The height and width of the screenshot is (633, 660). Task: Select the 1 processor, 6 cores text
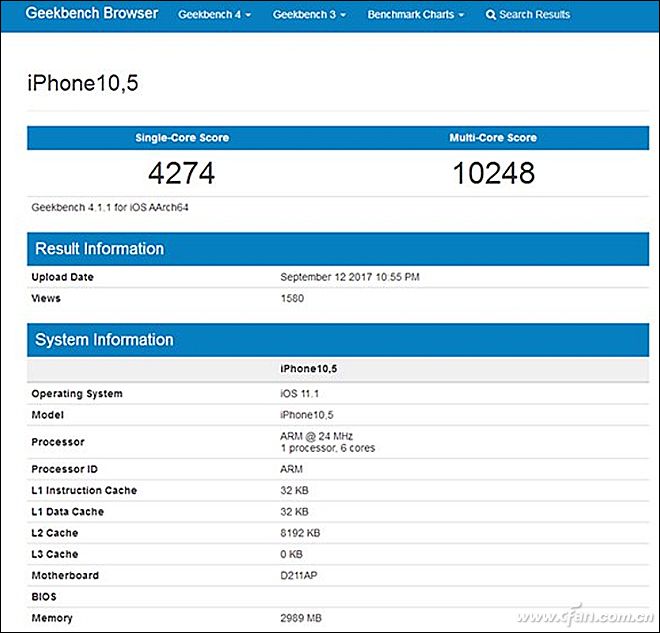pos(327,448)
